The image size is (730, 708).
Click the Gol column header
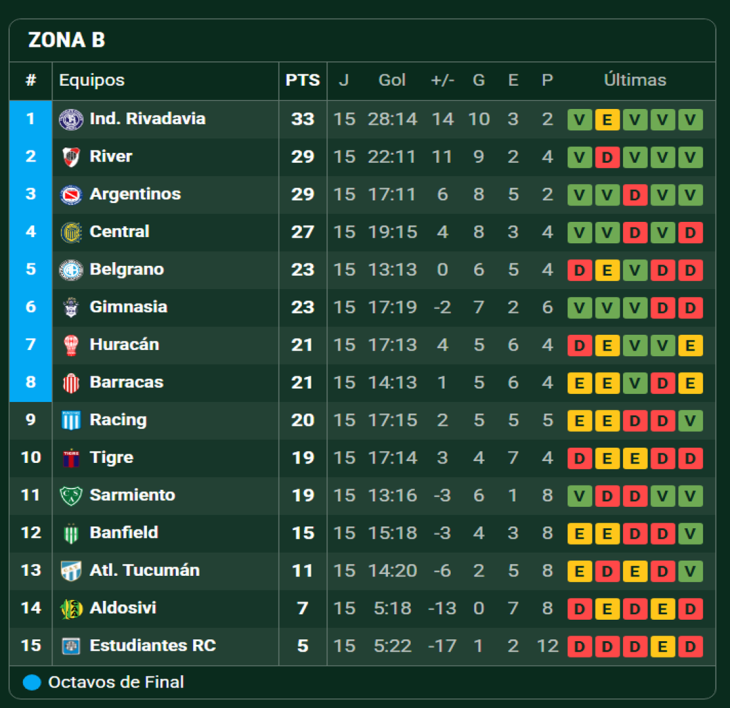(392, 81)
